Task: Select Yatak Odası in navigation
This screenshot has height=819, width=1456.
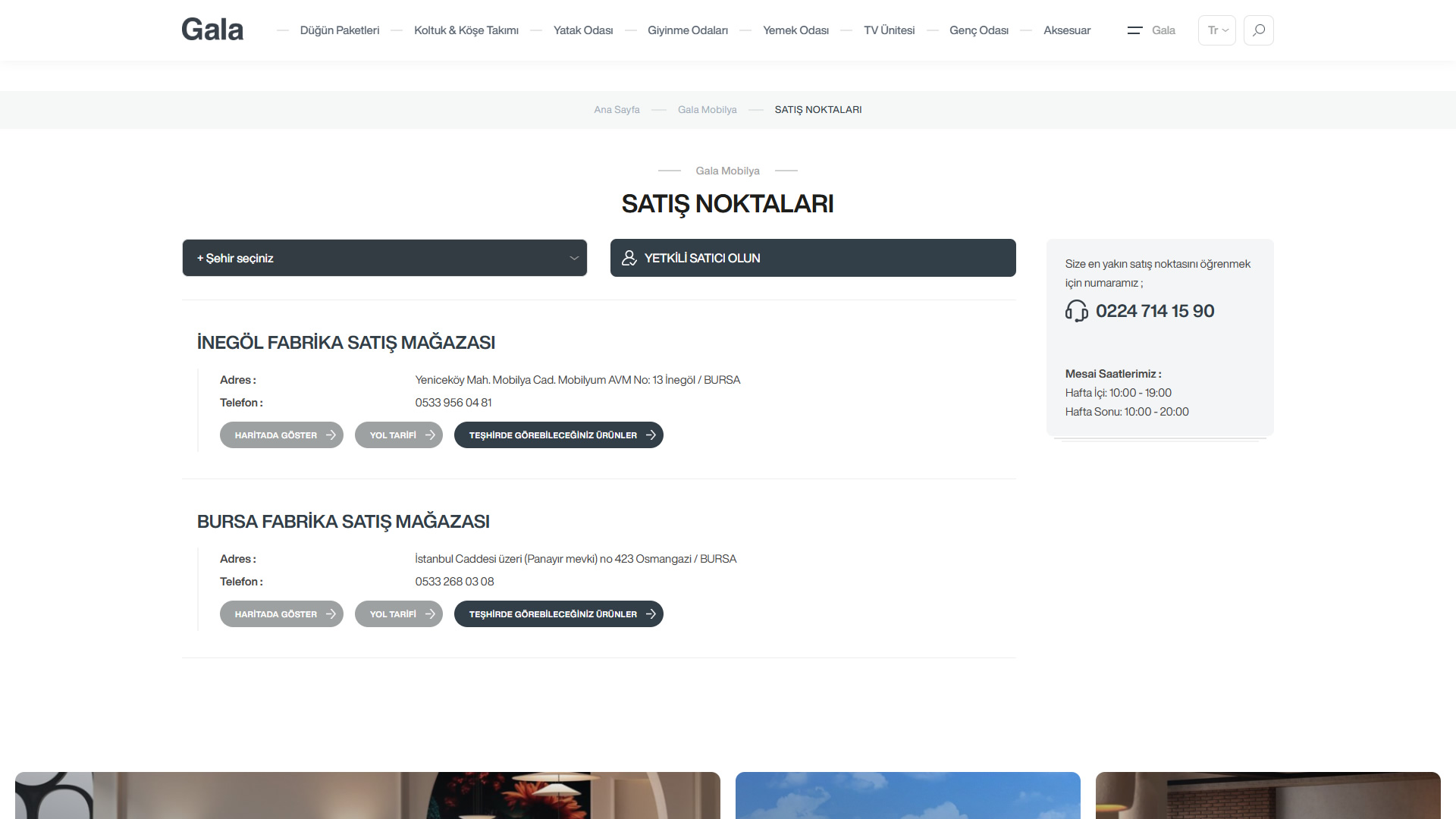Action: pos(582,30)
